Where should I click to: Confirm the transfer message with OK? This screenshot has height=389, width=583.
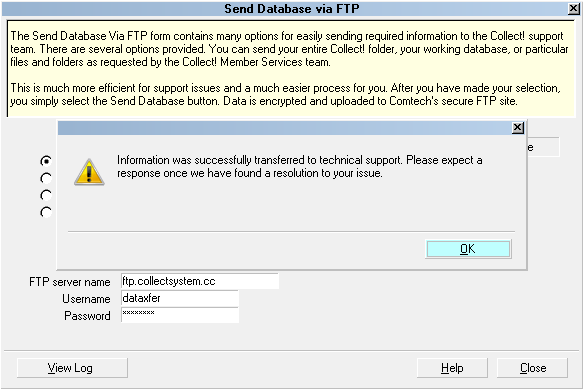click(468, 249)
